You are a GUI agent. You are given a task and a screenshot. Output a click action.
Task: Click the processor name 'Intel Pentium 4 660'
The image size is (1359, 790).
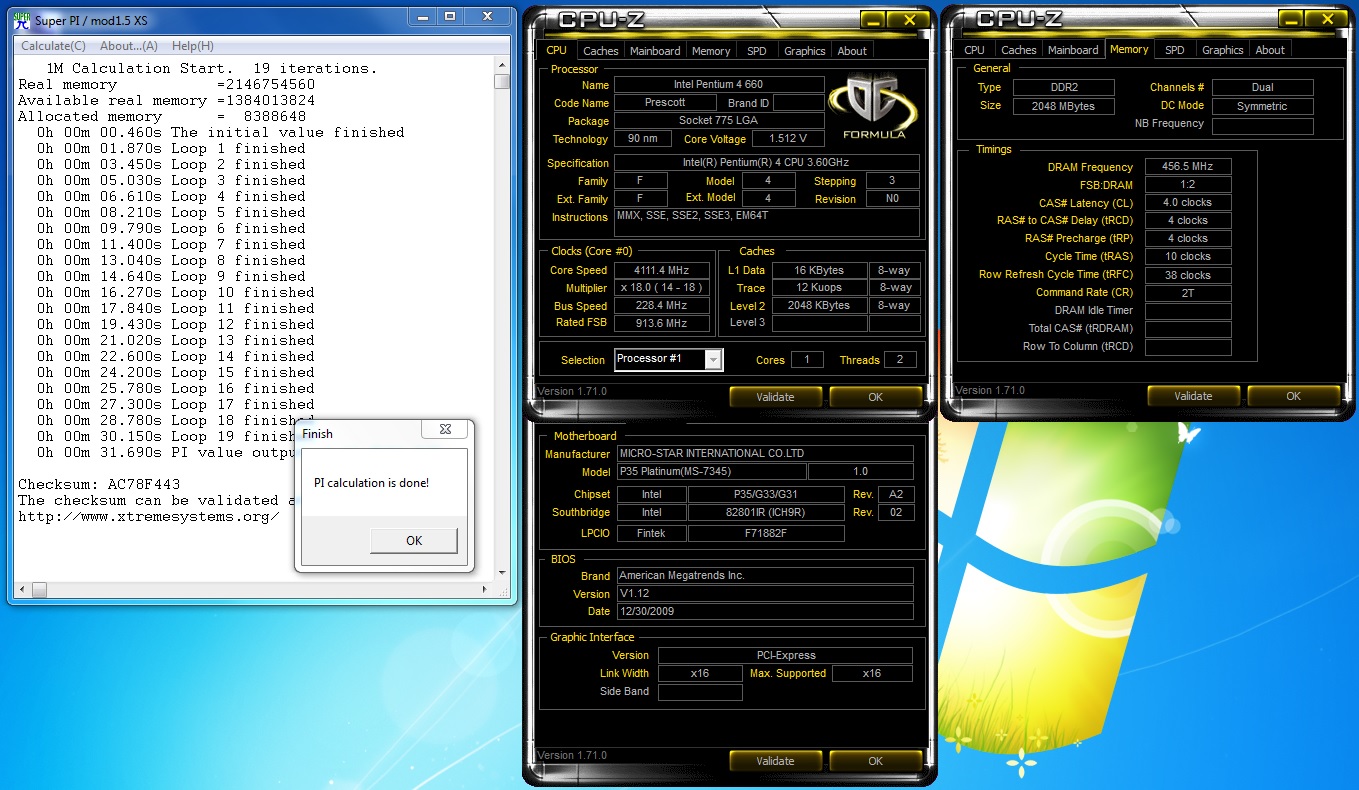point(719,85)
